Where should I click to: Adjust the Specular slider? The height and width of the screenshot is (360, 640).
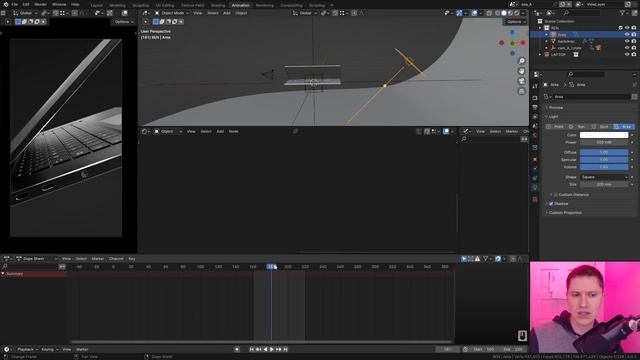604,160
